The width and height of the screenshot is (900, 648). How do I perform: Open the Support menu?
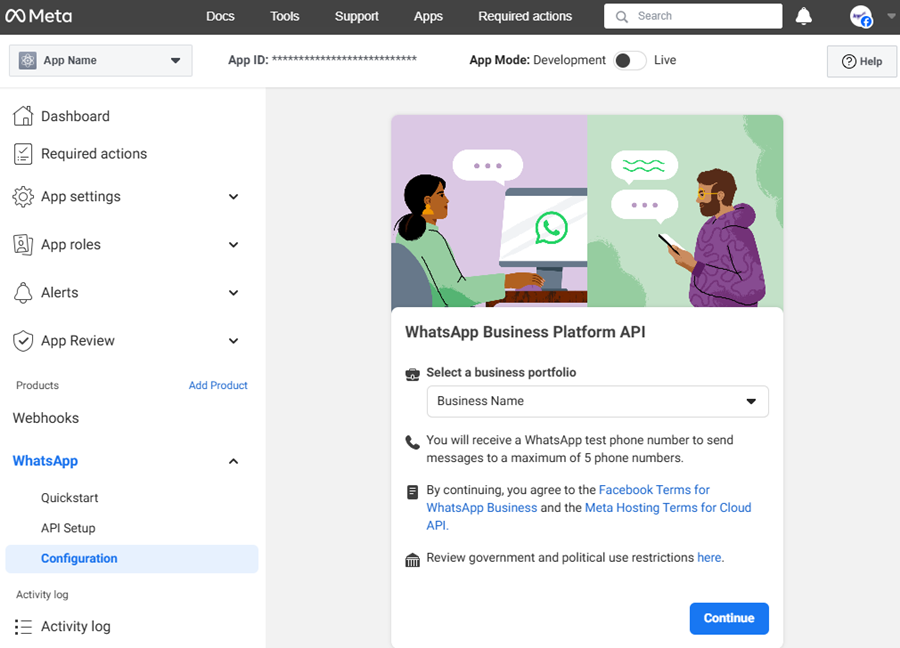[x=356, y=16]
